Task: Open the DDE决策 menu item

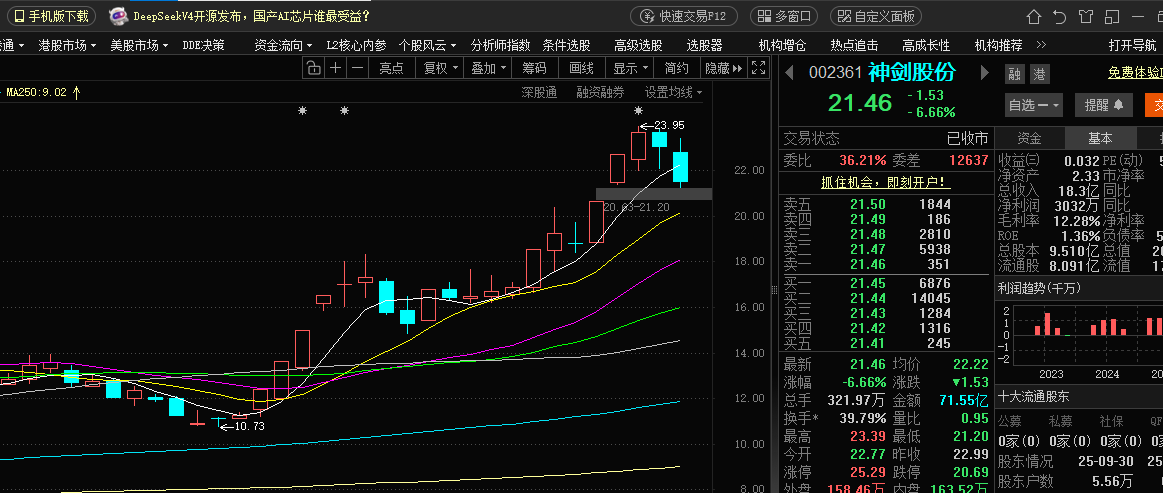Action: click(x=203, y=45)
